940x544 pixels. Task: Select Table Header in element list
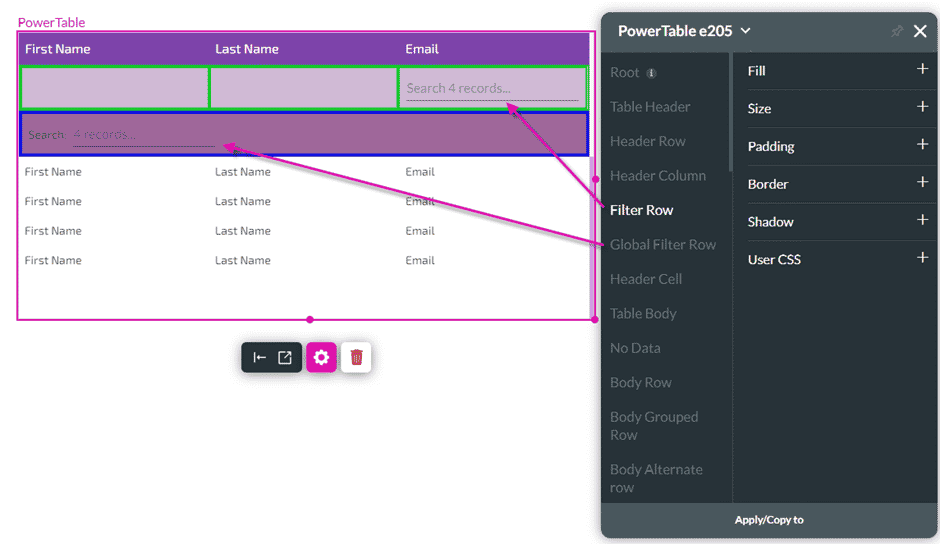pyautogui.click(x=650, y=107)
